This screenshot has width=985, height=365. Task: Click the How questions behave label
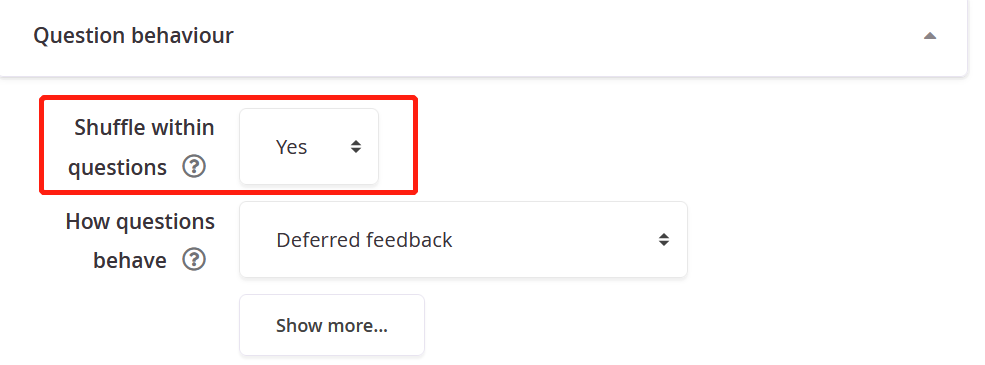(x=140, y=241)
